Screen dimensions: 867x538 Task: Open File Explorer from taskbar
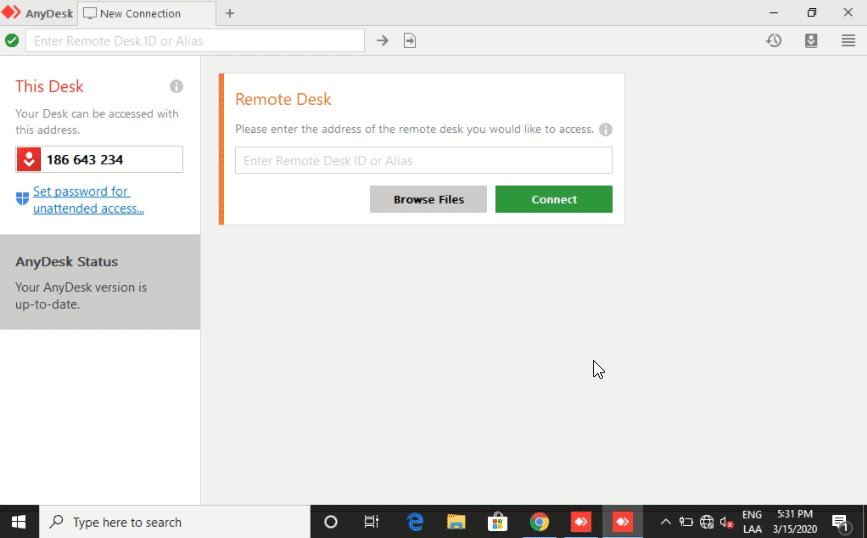click(456, 521)
